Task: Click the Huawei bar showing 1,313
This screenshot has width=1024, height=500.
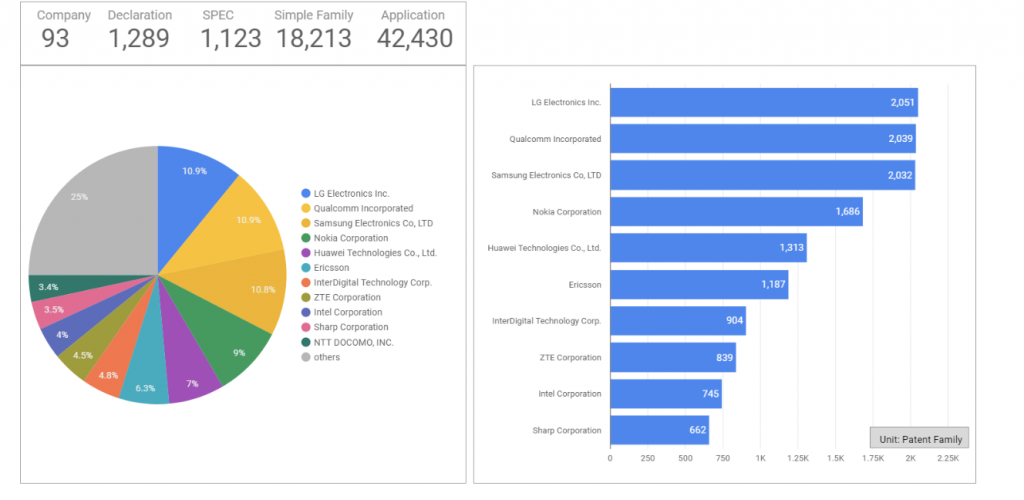Action: [x=709, y=248]
